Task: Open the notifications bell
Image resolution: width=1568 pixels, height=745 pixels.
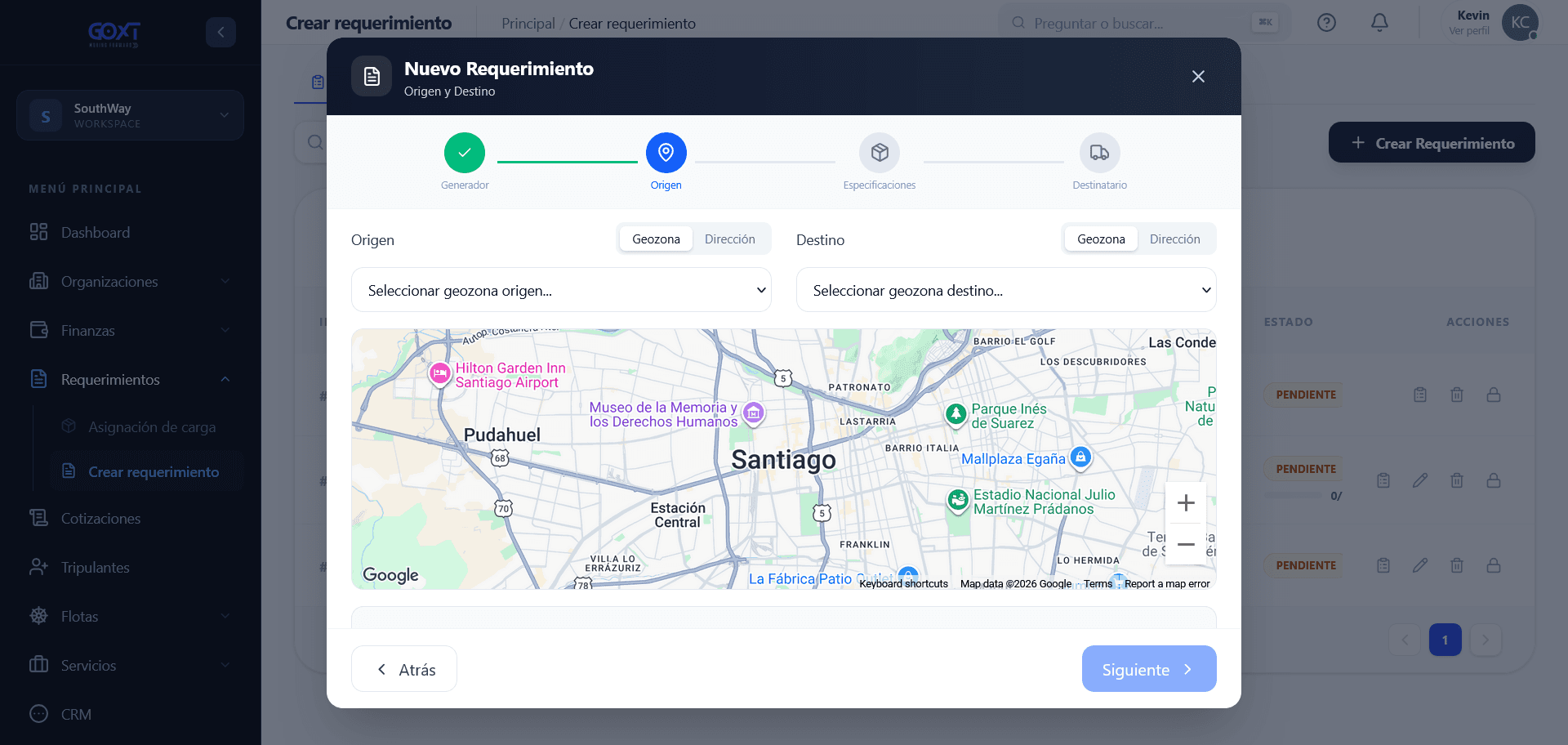Action: click(x=1379, y=23)
